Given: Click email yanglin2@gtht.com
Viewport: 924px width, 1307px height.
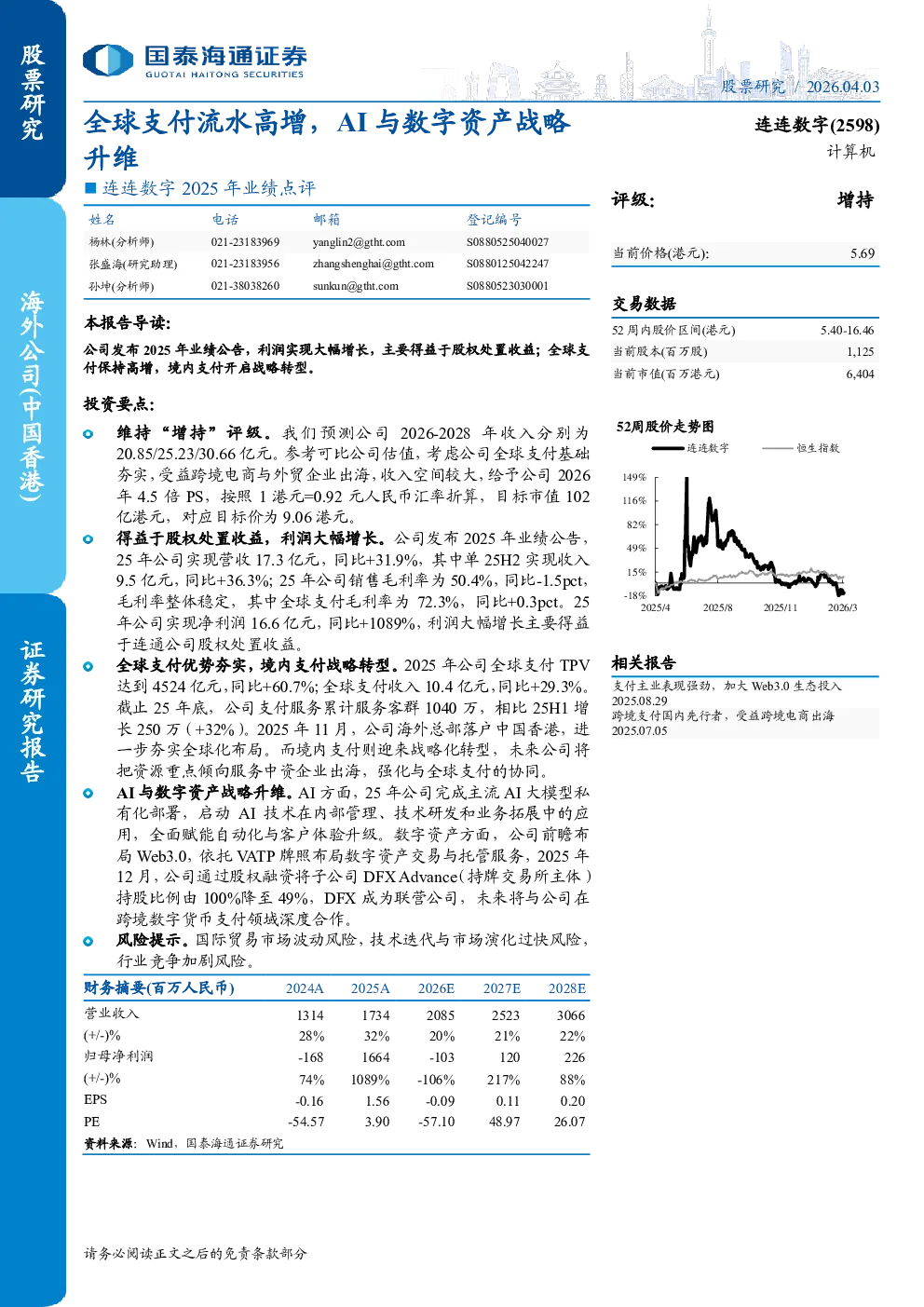Looking at the screenshot, I should pyautogui.click(x=359, y=242).
